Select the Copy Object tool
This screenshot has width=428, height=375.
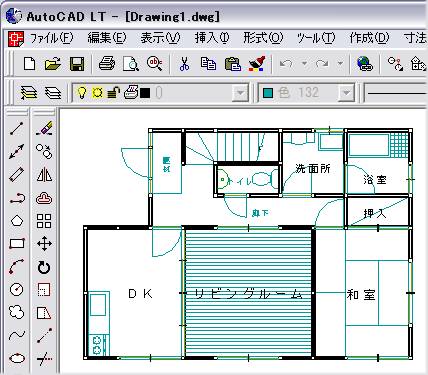(x=44, y=151)
